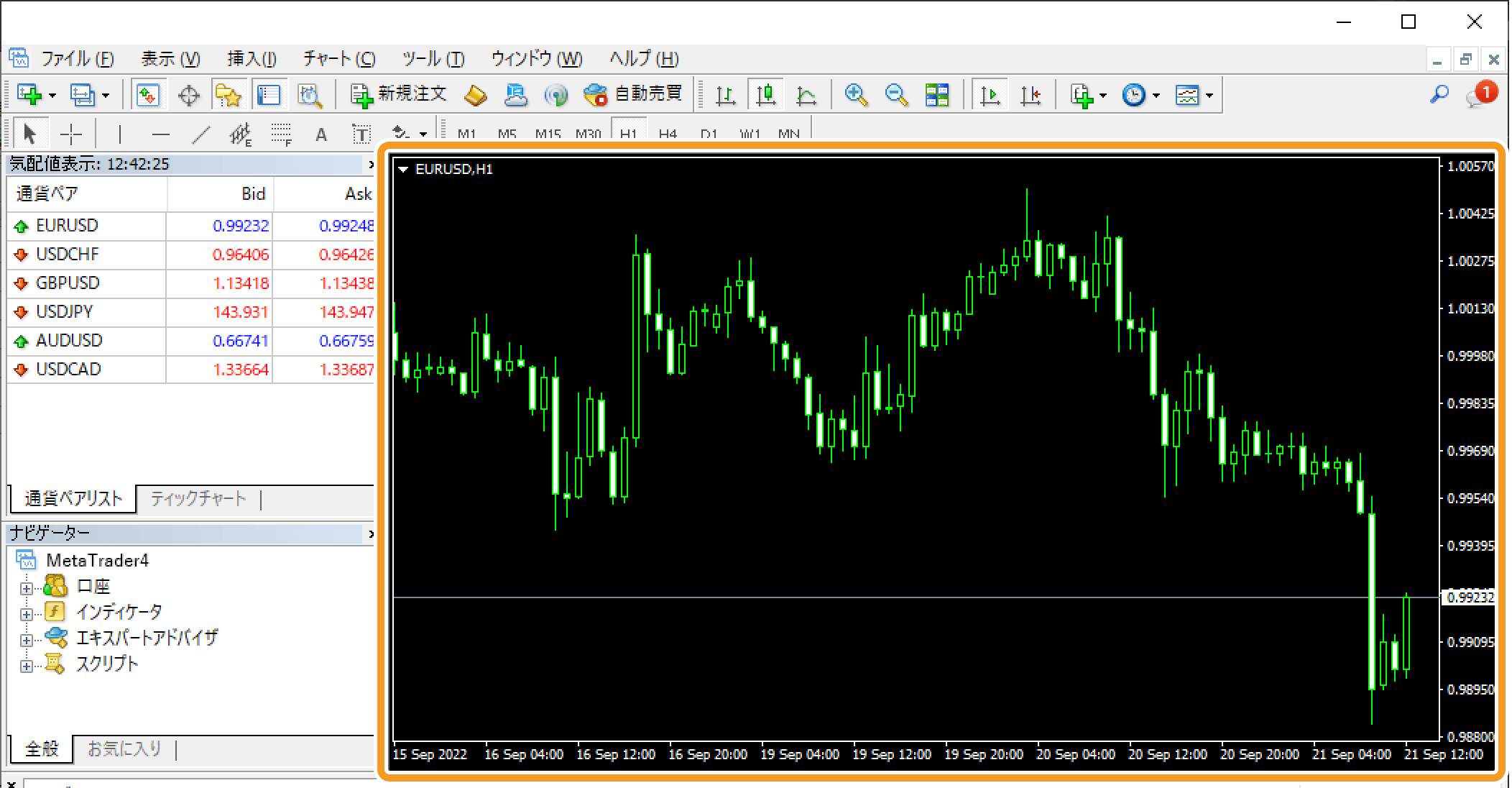Open the notifications chat bubble icon
Viewport: 1512px width, 788px height.
pos(1480,94)
